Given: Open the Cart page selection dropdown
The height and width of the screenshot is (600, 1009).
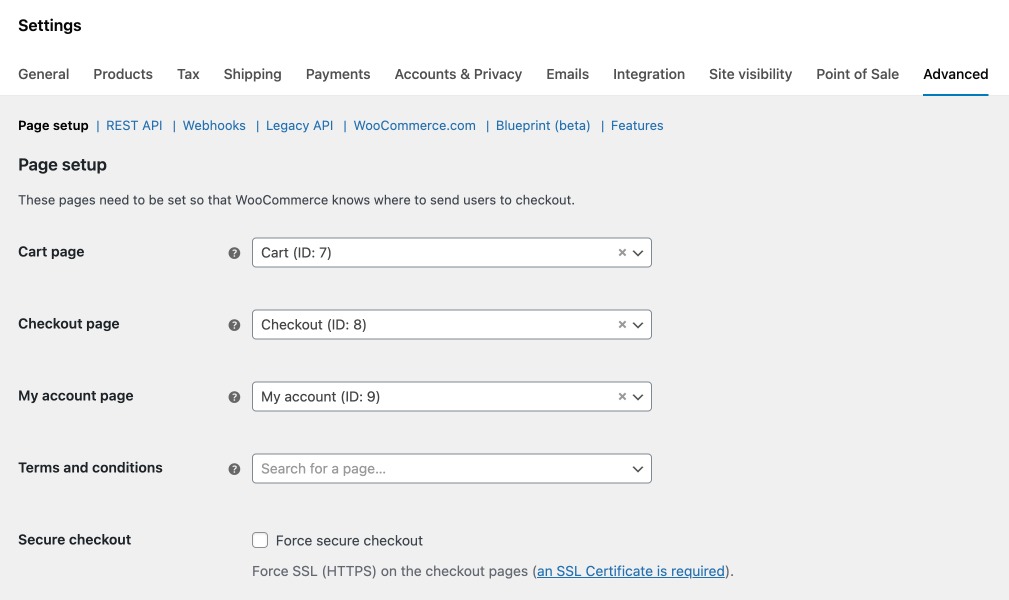Looking at the screenshot, I should pyautogui.click(x=638, y=252).
